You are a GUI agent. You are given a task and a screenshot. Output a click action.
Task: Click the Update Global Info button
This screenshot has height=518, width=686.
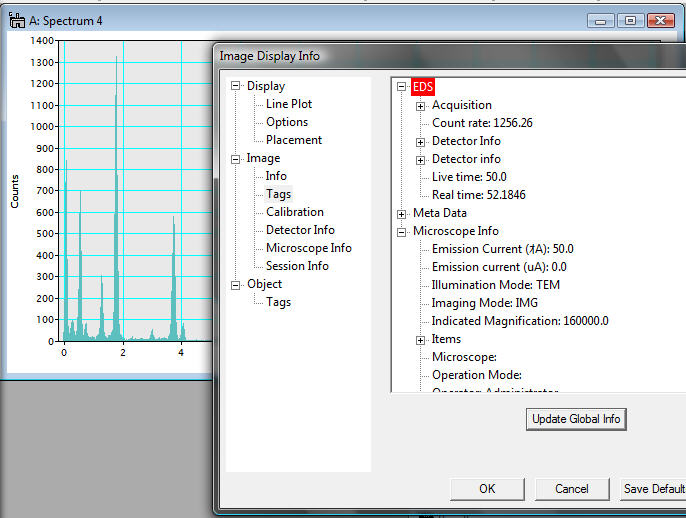[x=576, y=419]
